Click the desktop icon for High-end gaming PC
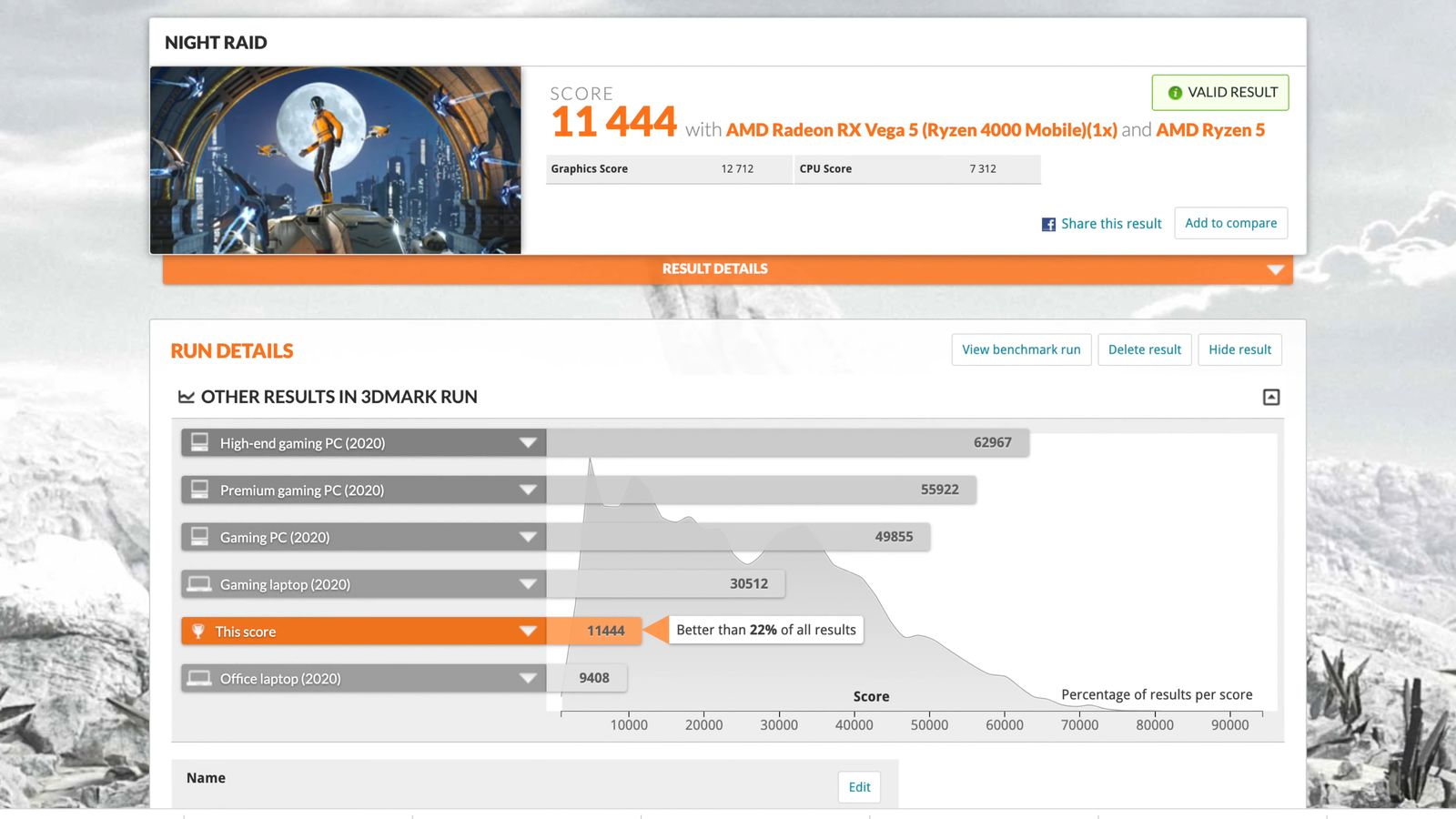Viewport: 1456px width, 819px height. [199, 442]
